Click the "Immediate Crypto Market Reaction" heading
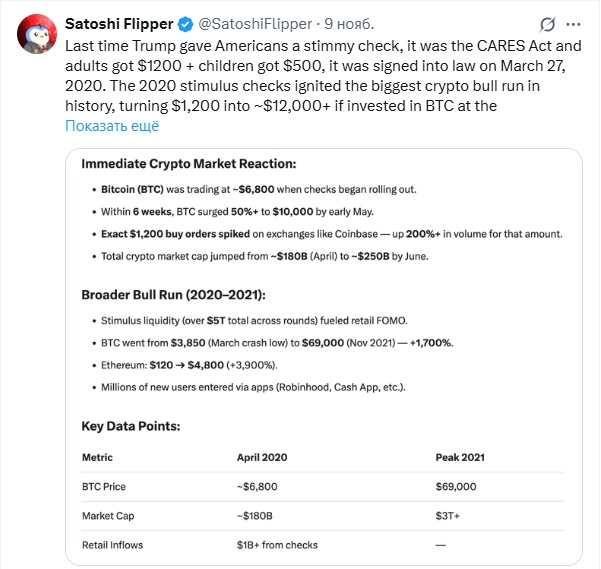Image resolution: width=601 pixels, height=569 pixels. tap(188, 163)
